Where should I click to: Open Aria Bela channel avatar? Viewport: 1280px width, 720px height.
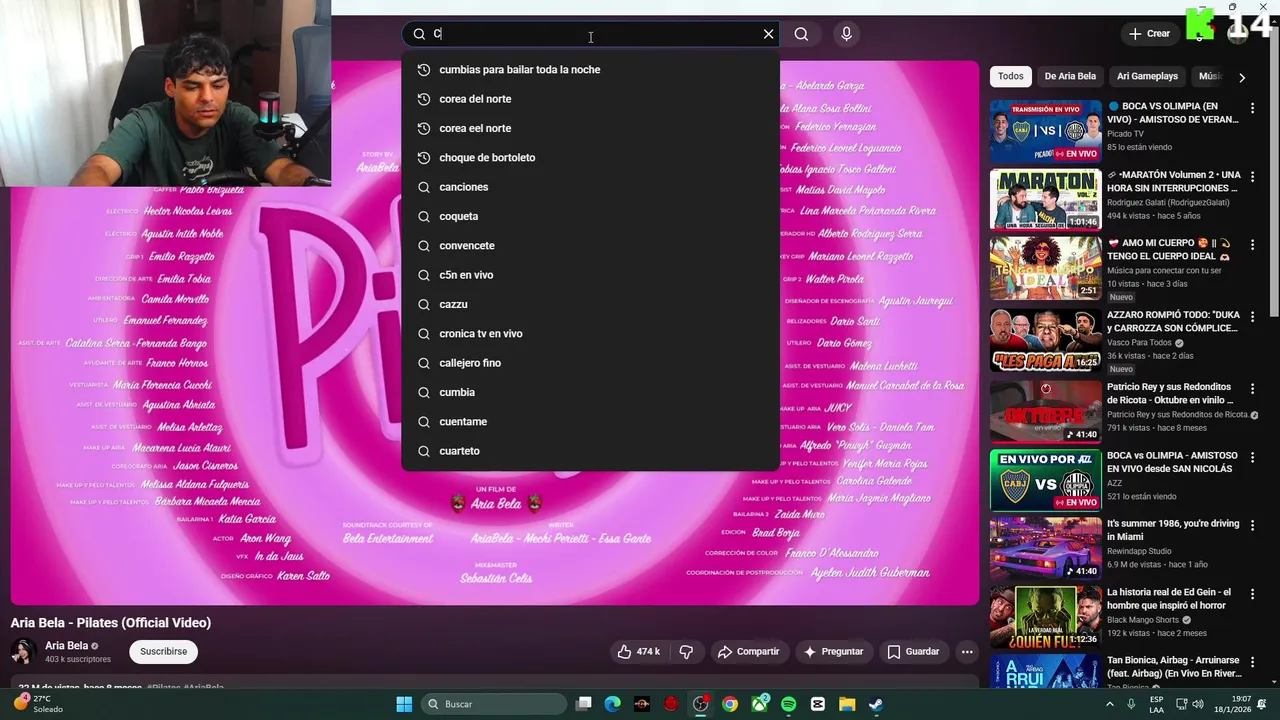pos(23,652)
